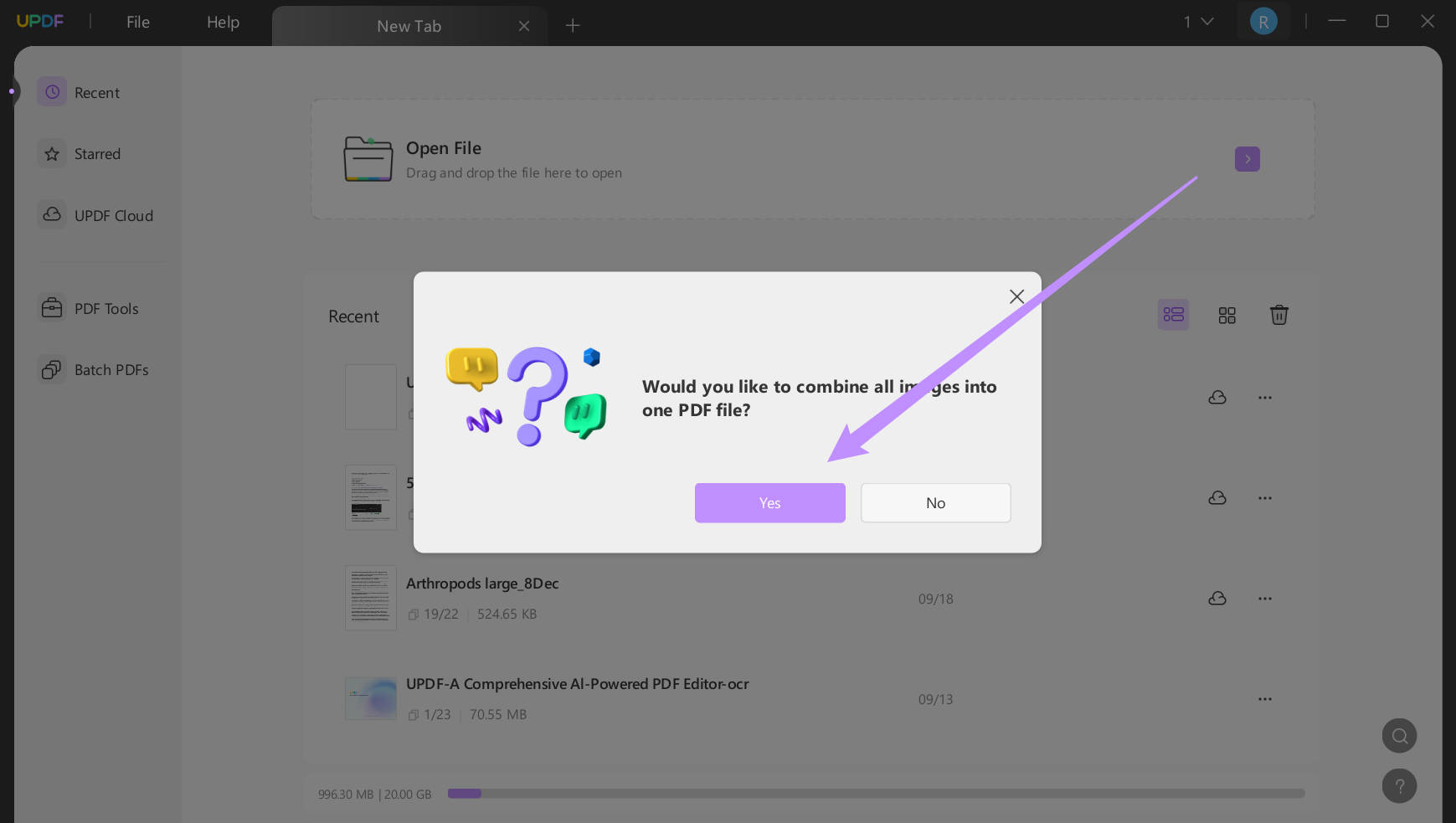Open the search magnifier in bottom corner

tap(1398, 735)
